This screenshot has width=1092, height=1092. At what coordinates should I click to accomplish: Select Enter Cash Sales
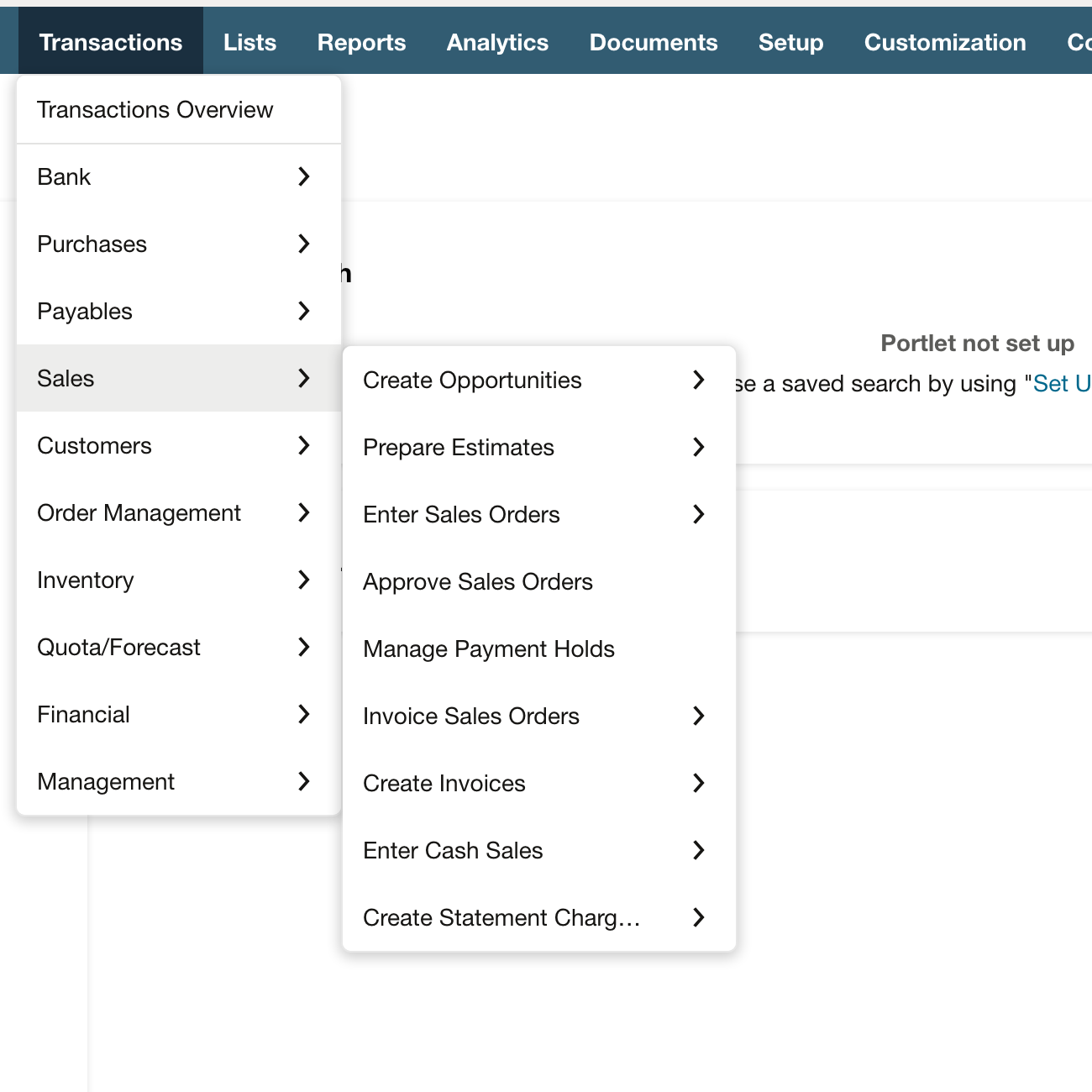(x=539, y=850)
